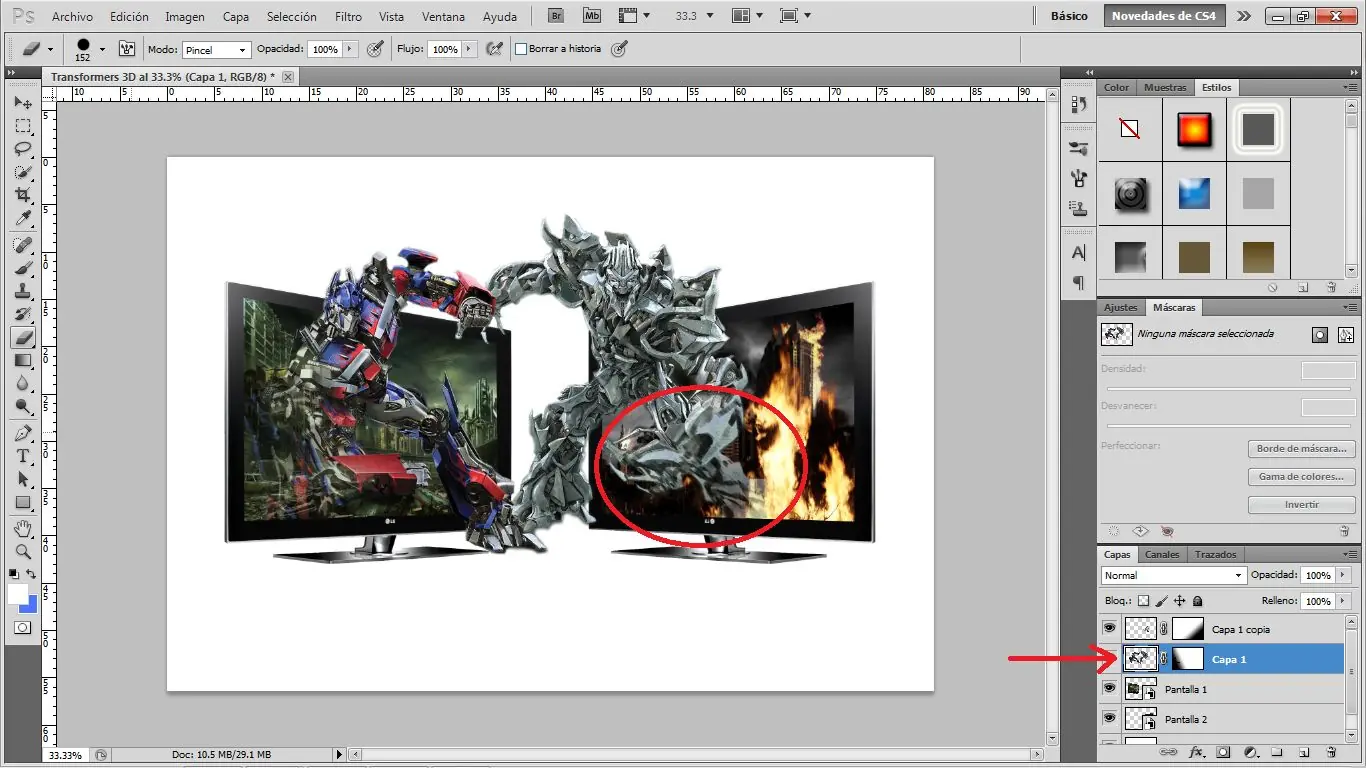Open the Filtro menu
The image size is (1366, 768).
click(x=349, y=16)
